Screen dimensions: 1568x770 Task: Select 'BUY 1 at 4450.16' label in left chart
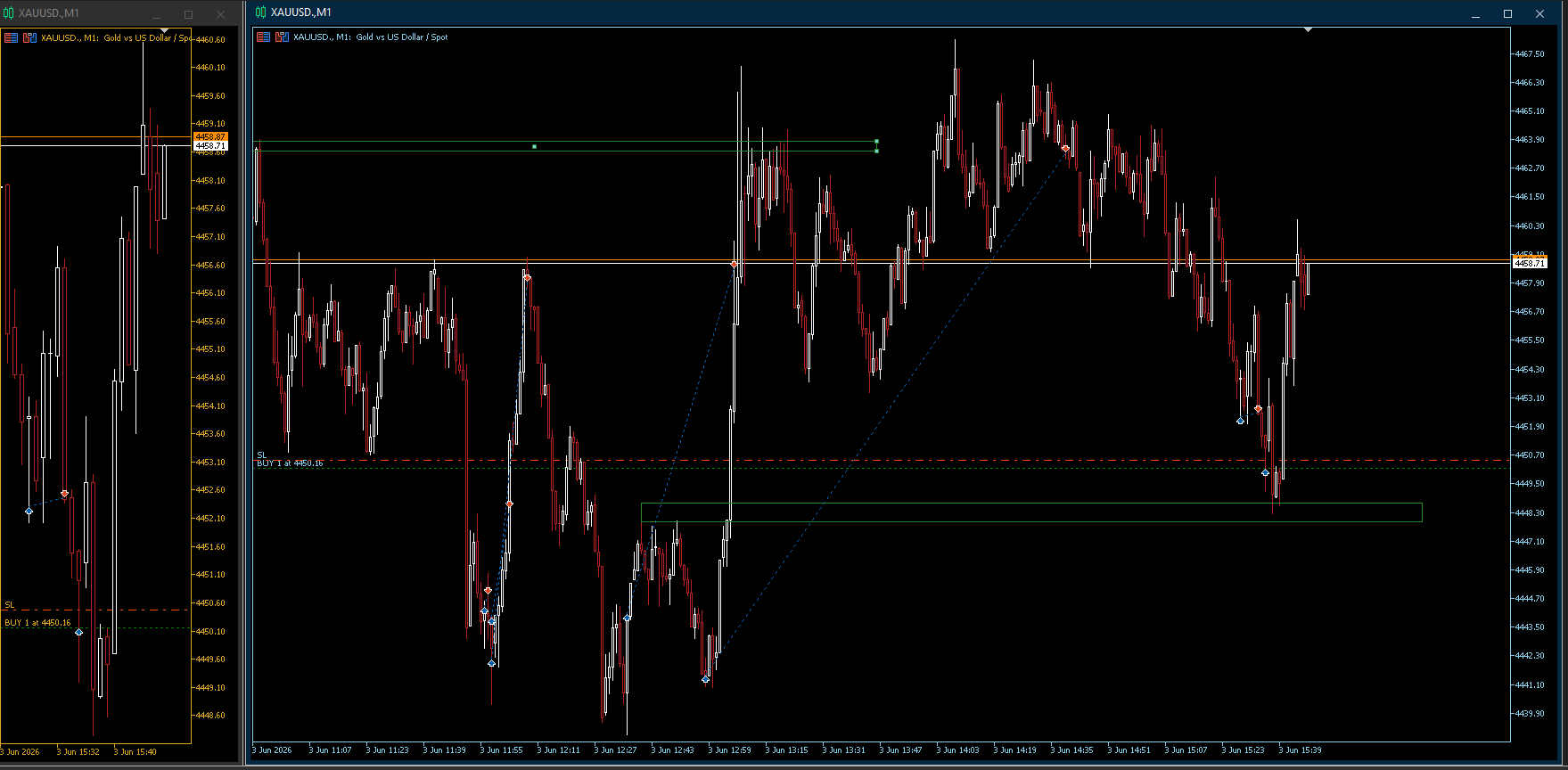[x=37, y=623]
